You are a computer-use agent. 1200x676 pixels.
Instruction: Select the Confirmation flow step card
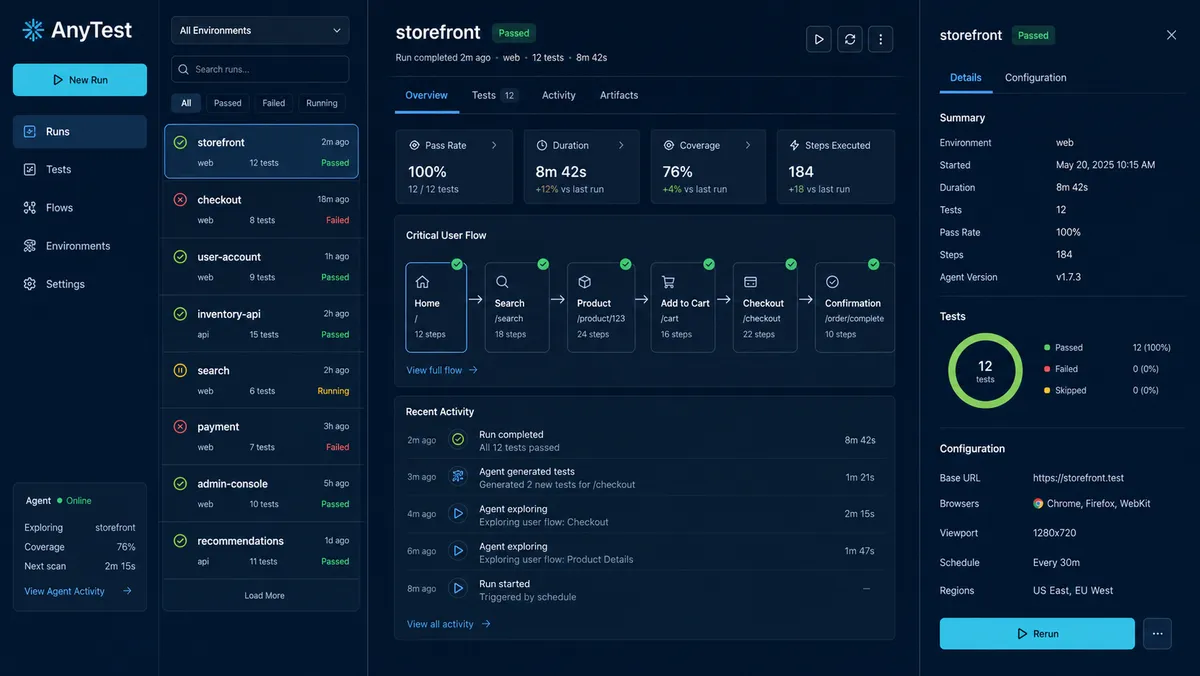(855, 307)
